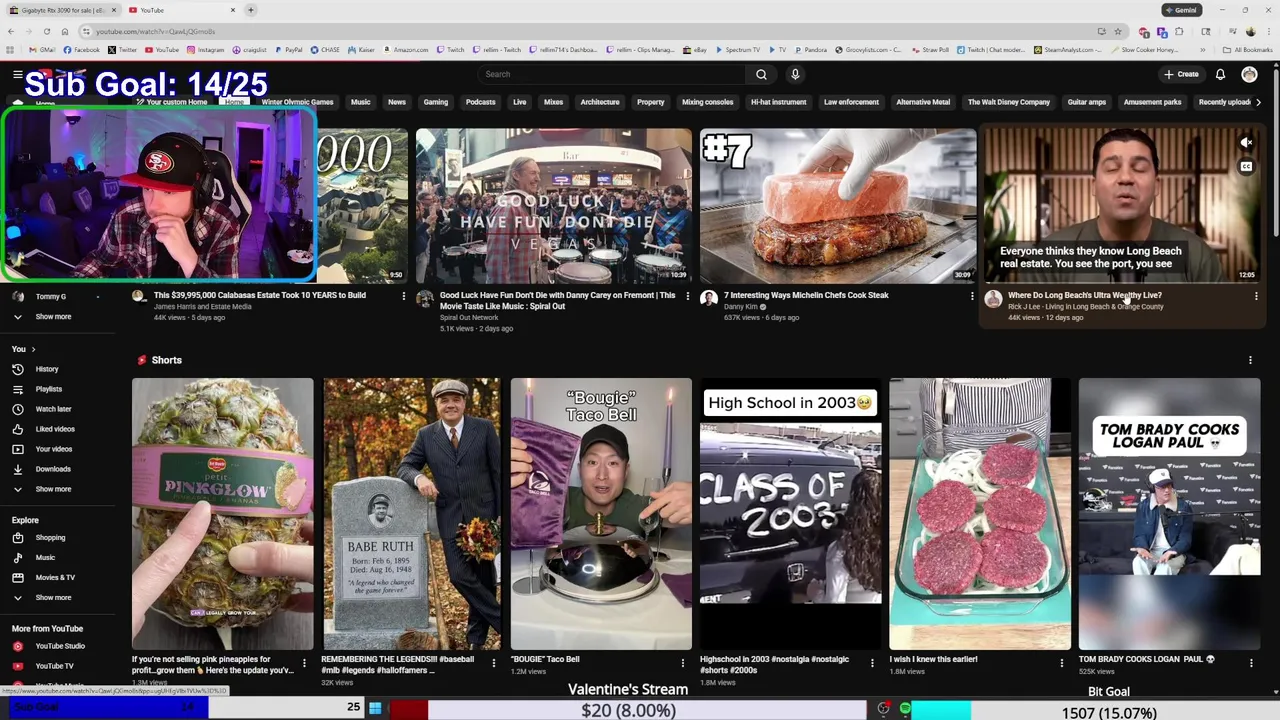Select the Mixing consoles chip
This screenshot has height=720, width=1280.
click(707, 102)
